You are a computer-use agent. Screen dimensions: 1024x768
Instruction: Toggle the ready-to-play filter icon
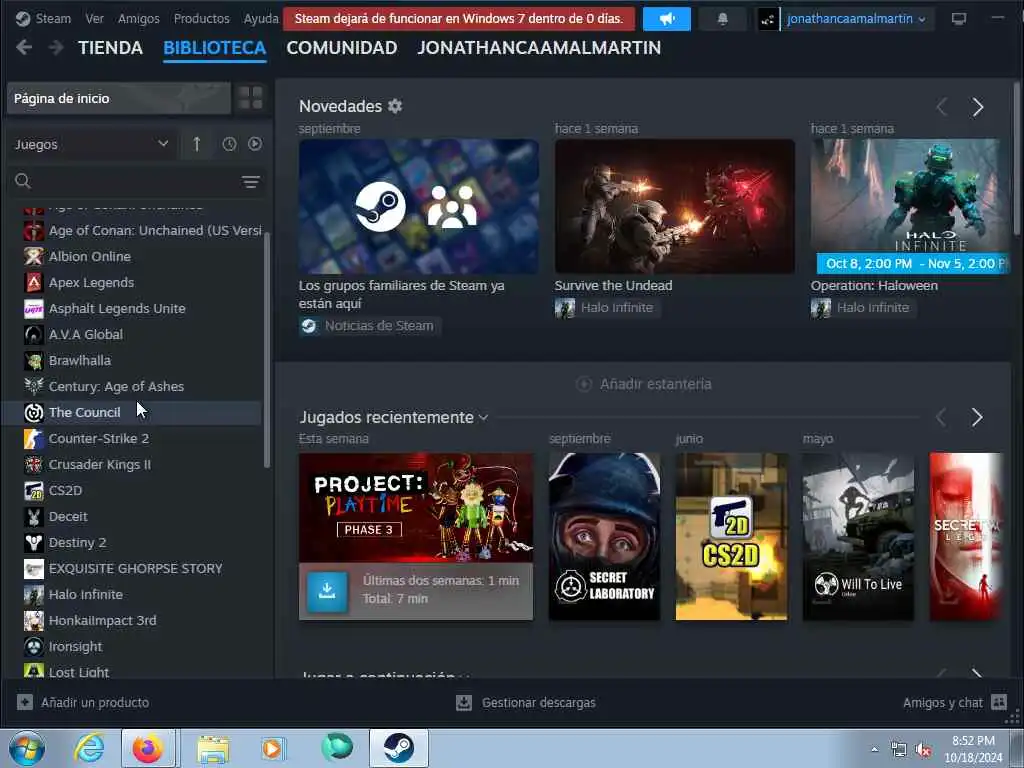click(x=255, y=144)
